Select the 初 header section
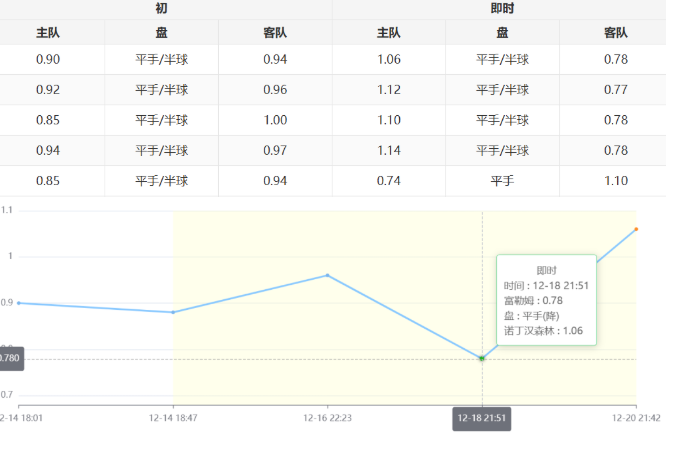The image size is (673, 449). tap(161, 9)
